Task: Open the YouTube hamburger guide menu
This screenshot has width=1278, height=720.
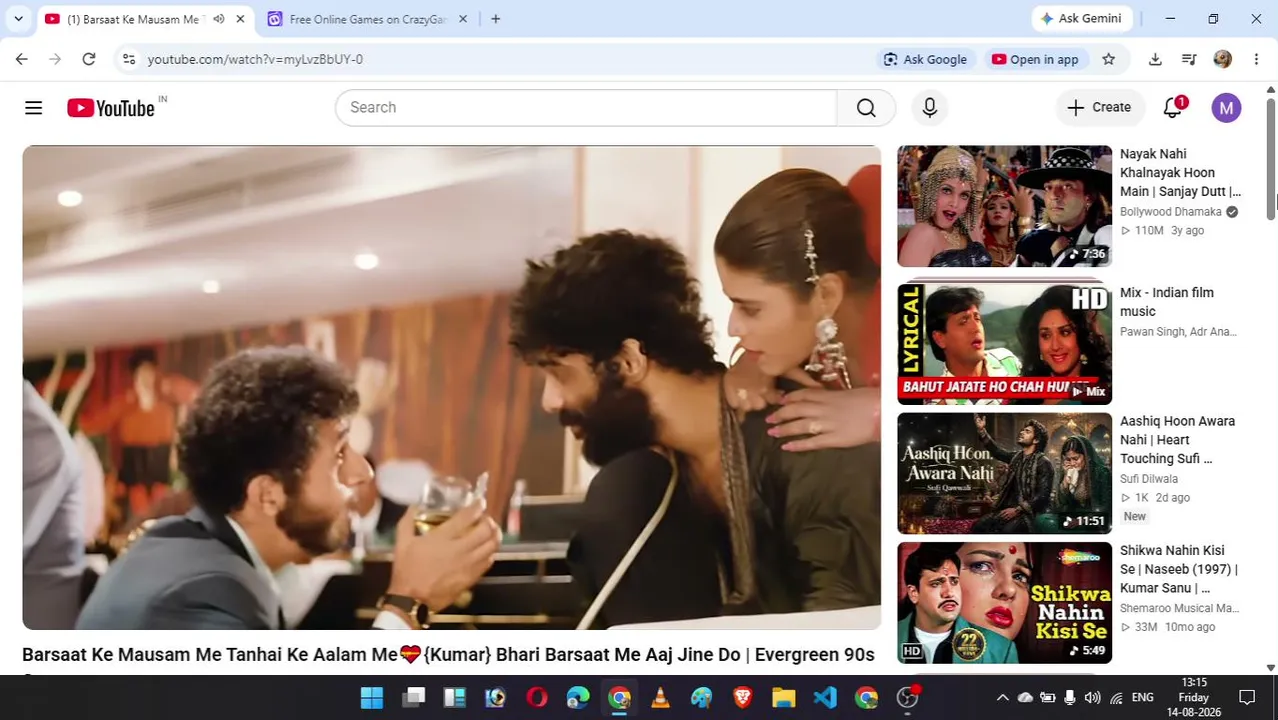Action: pos(33,108)
